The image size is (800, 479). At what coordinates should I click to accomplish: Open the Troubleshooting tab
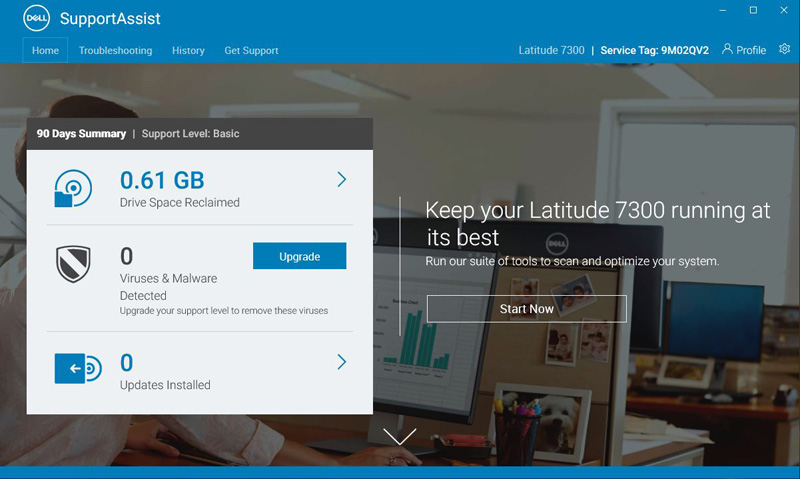(x=115, y=50)
